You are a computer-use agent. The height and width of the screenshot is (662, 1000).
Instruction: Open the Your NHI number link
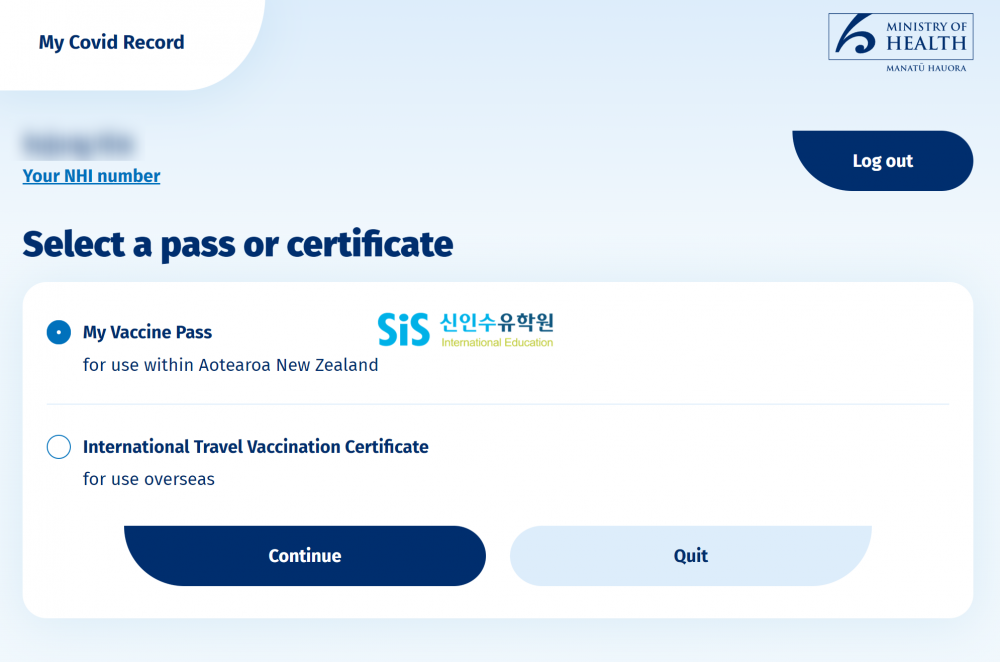91,176
